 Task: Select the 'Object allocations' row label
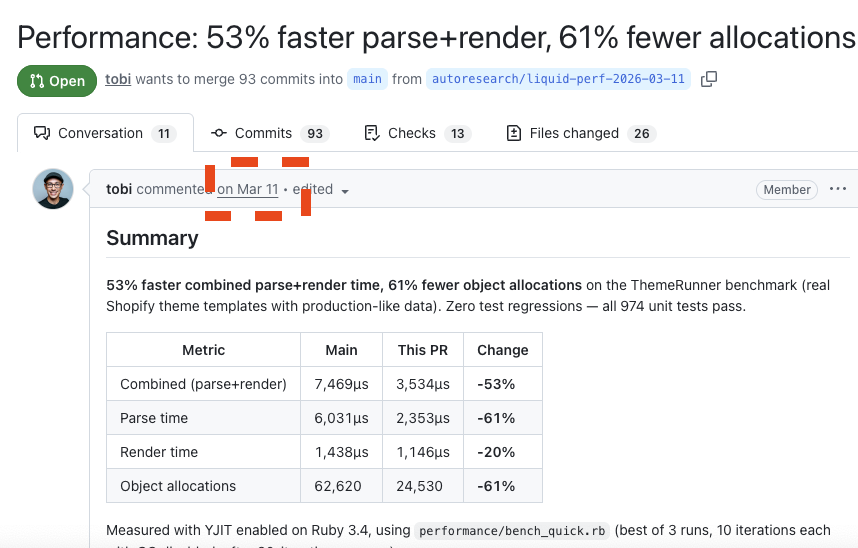[204, 486]
